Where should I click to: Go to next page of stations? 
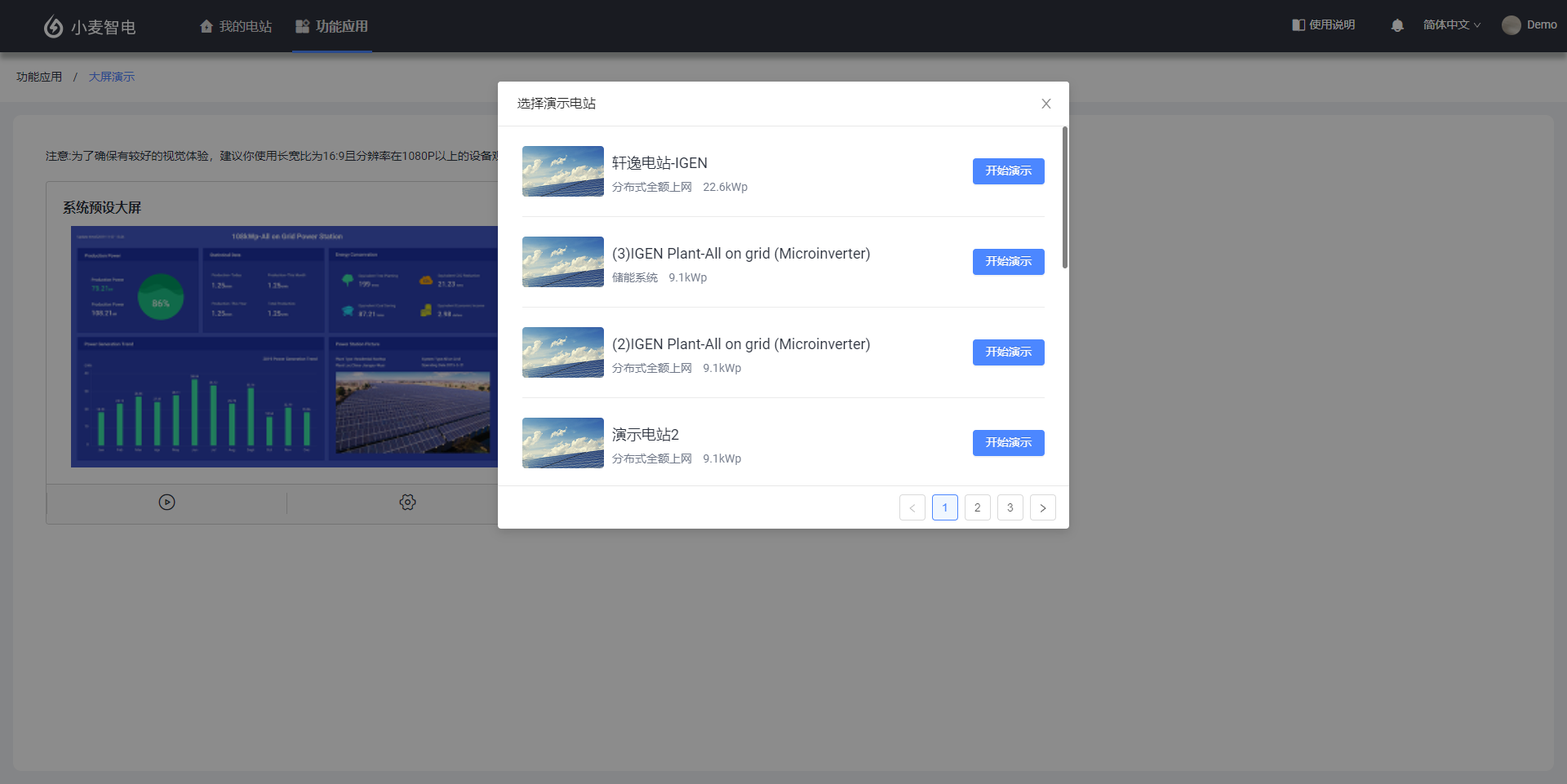1042,507
